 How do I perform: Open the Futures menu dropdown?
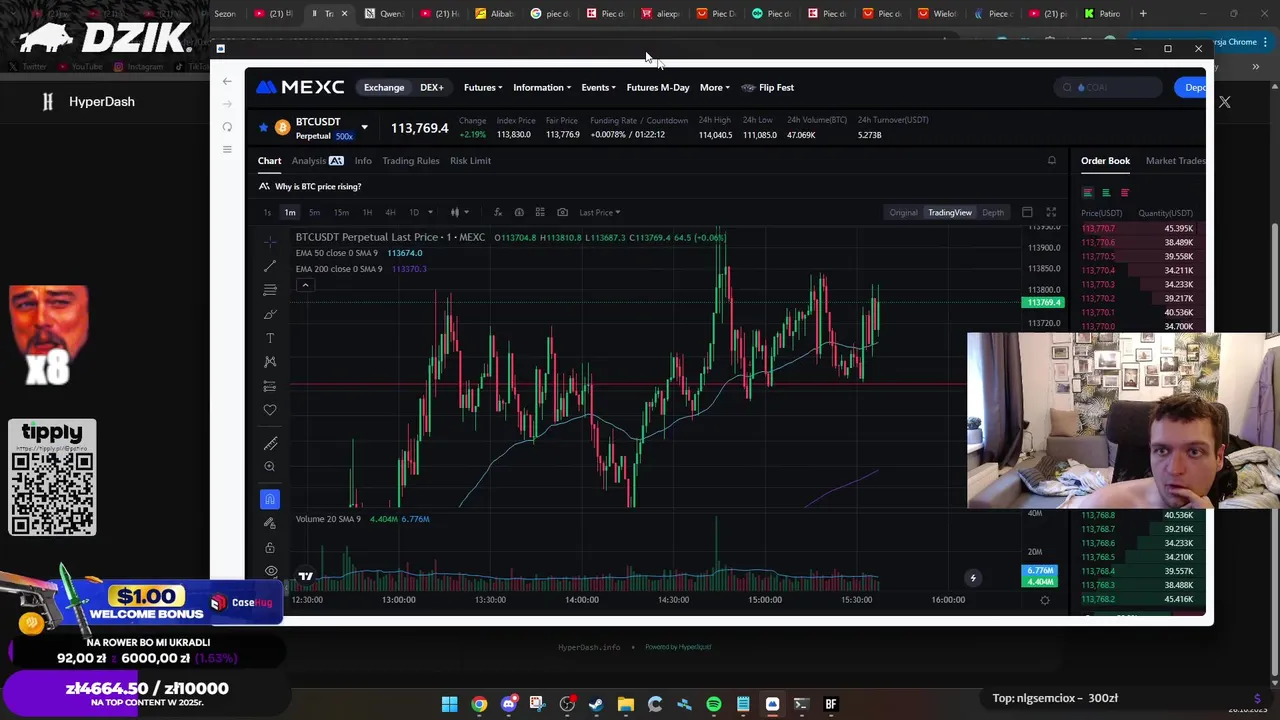click(483, 87)
